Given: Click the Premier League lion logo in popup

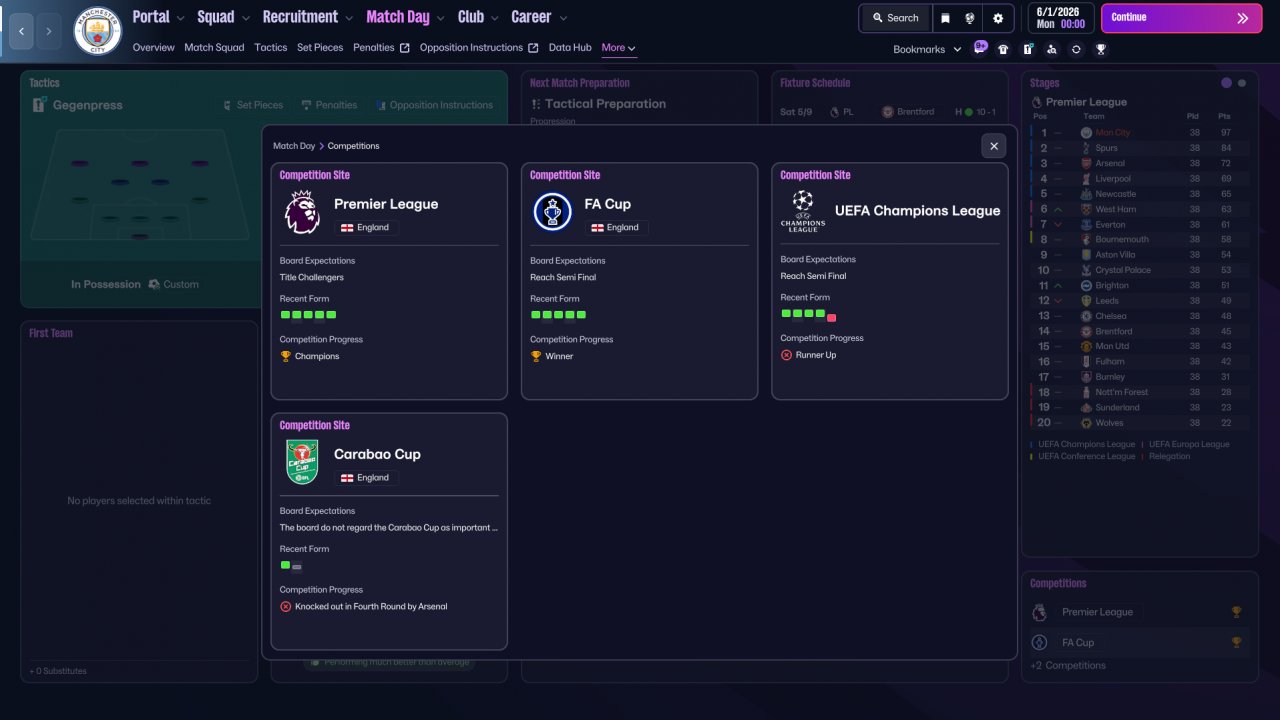Looking at the screenshot, I should (302, 213).
